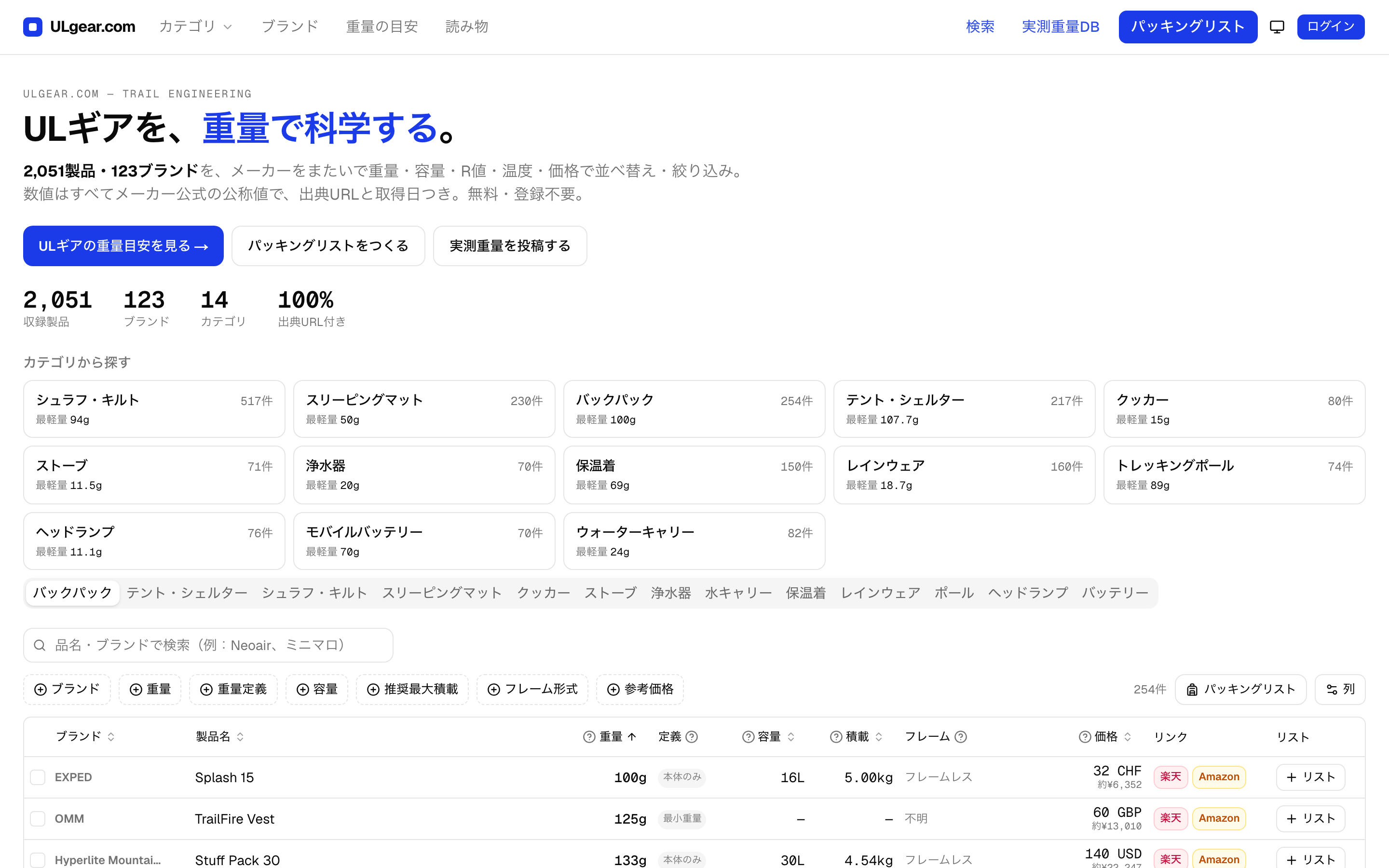Viewport: 1389px width, 868px height.
Task: Click the ascending arrow on 重量 column
Action: pos(632,736)
